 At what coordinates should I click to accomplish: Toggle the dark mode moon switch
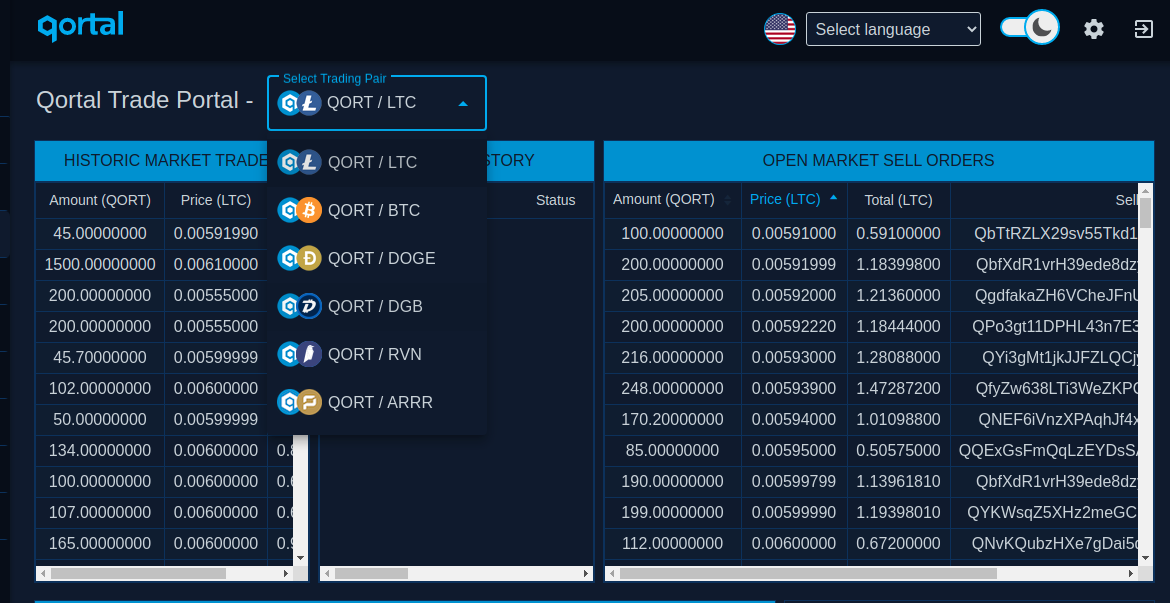[x=1030, y=28]
